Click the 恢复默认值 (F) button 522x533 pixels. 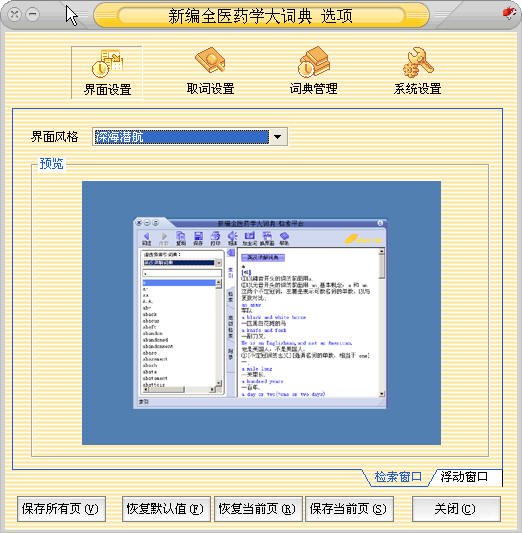(166, 509)
